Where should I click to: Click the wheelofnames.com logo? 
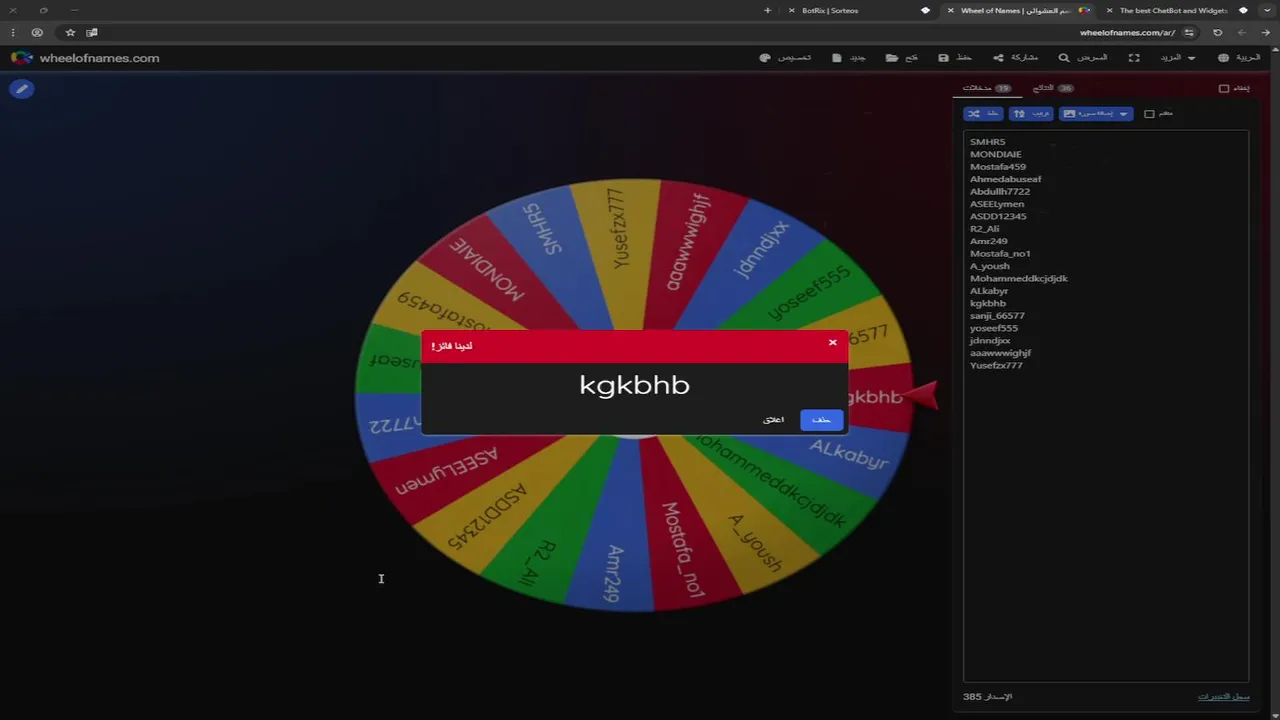[85, 58]
